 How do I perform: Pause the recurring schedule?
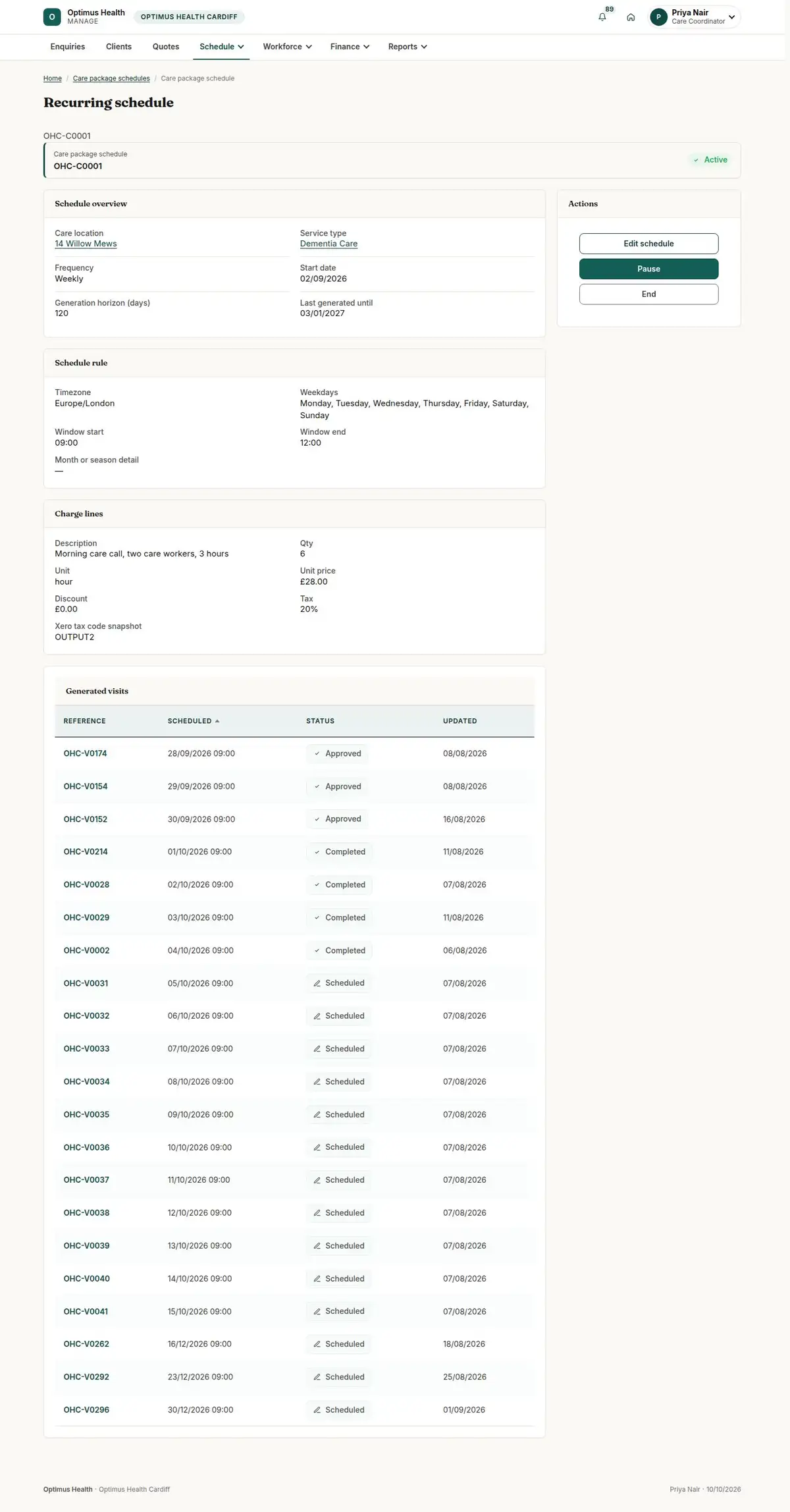point(648,269)
